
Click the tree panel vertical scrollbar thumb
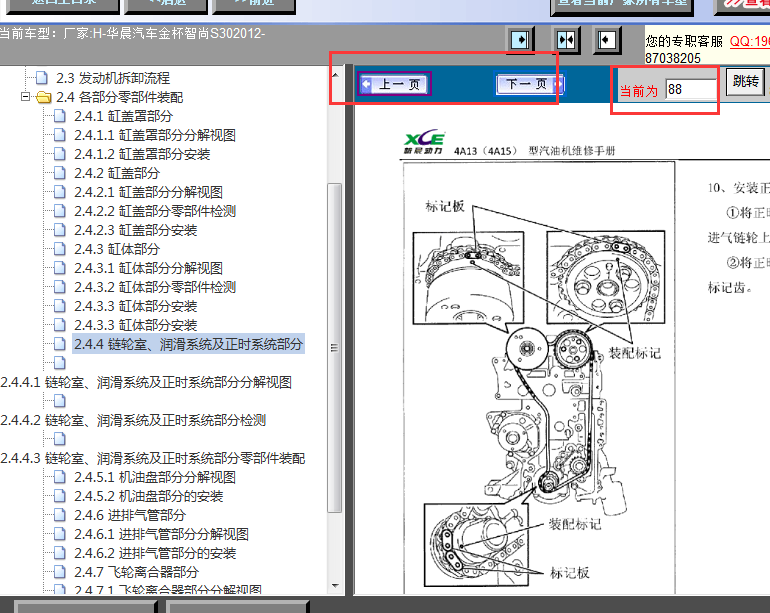pos(335,348)
